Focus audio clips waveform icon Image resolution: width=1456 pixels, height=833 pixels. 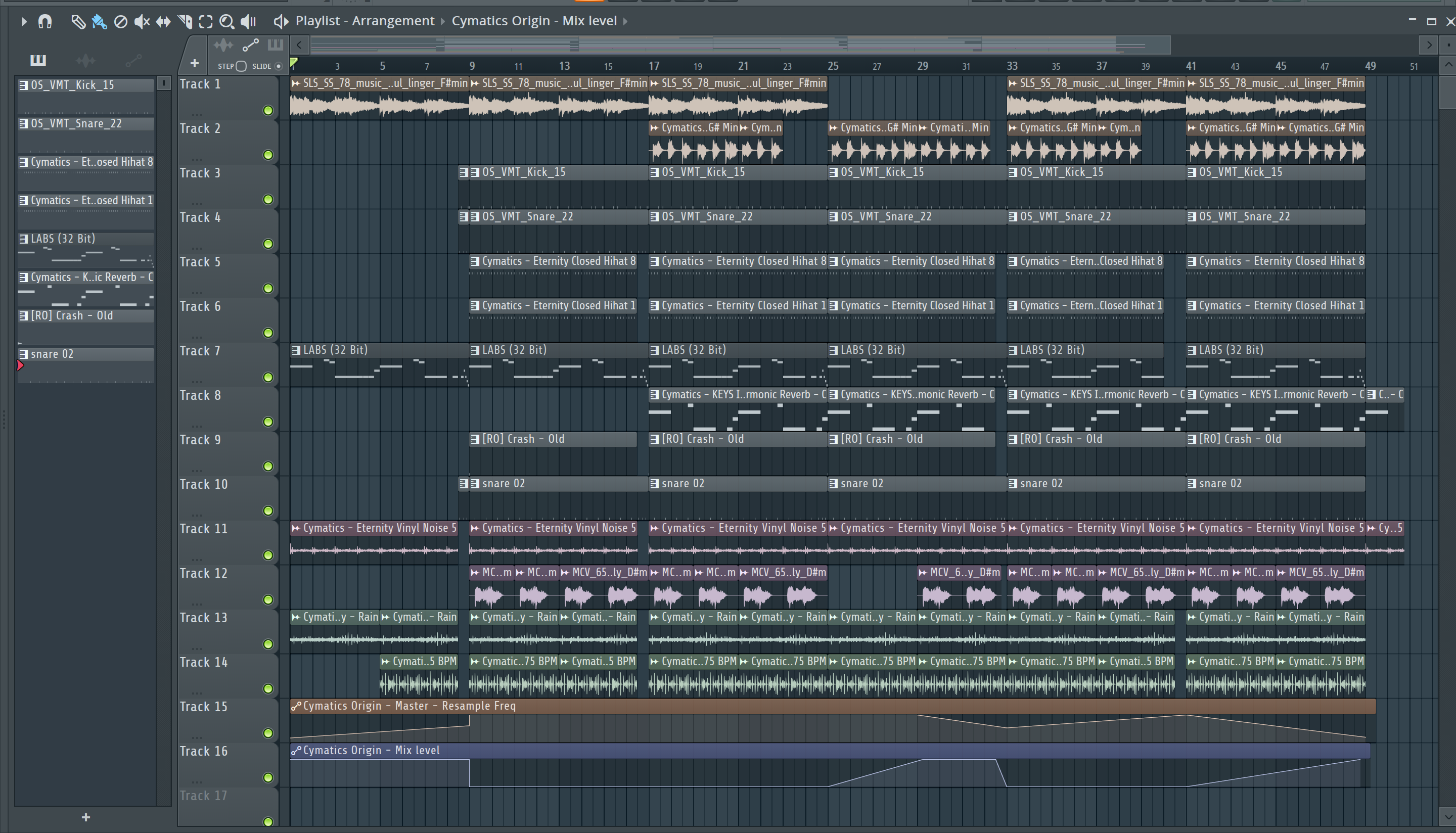click(x=223, y=44)
